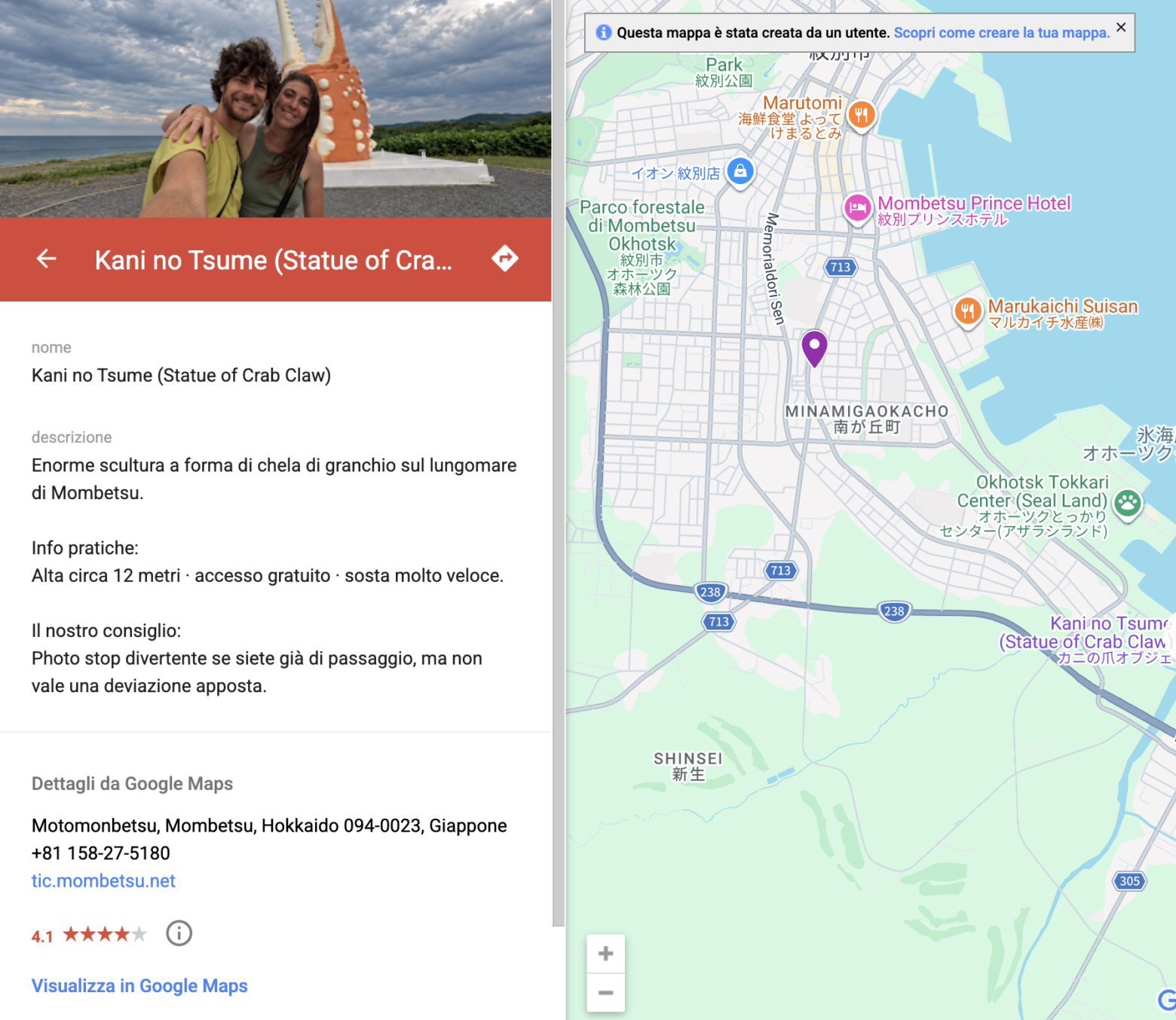The image size is (1176, 1020).
Task: Click the Marutomi restaurant pin icon
Action: click(x=862, y=115)
